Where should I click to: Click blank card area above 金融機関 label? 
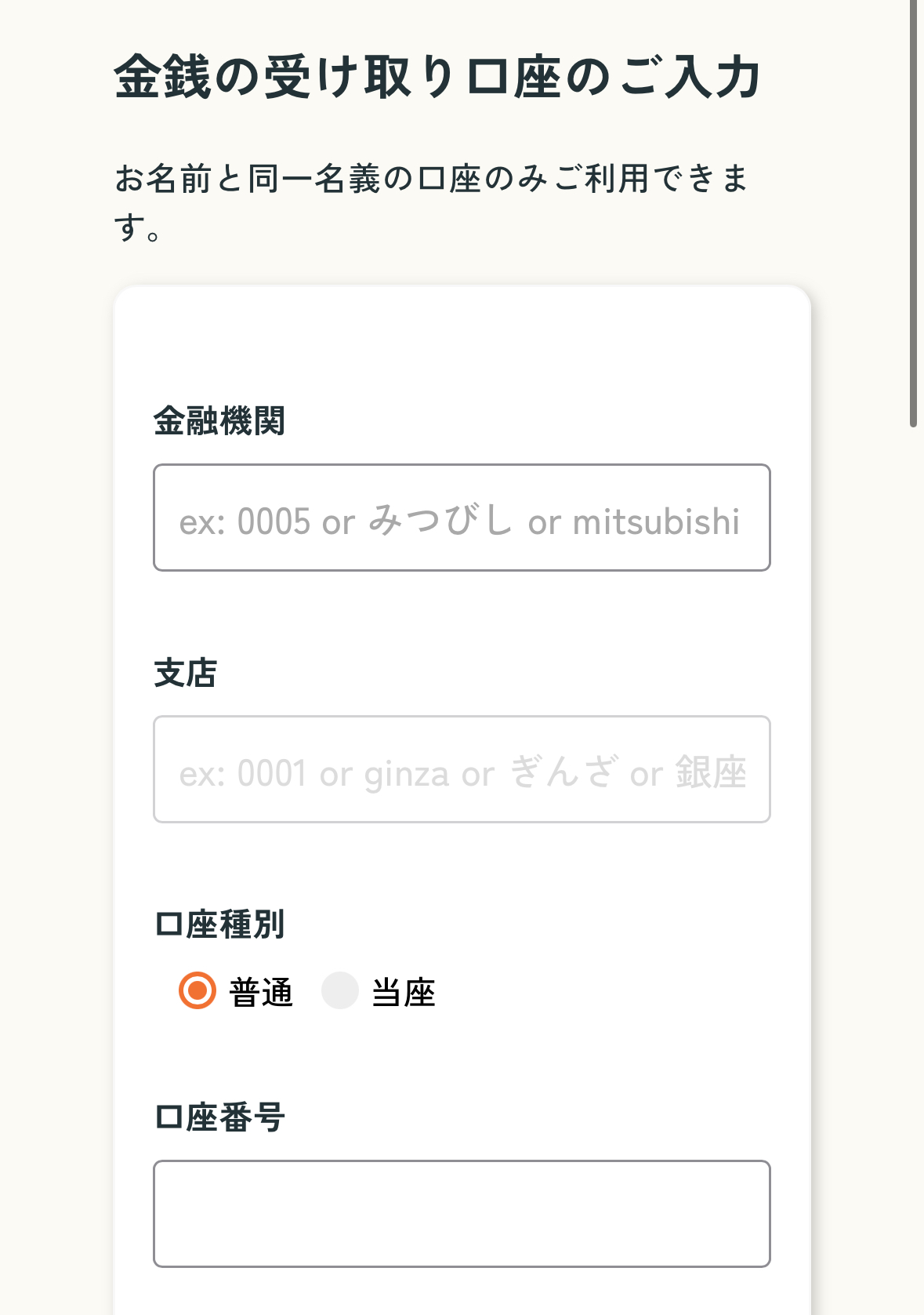pos(462,345)
